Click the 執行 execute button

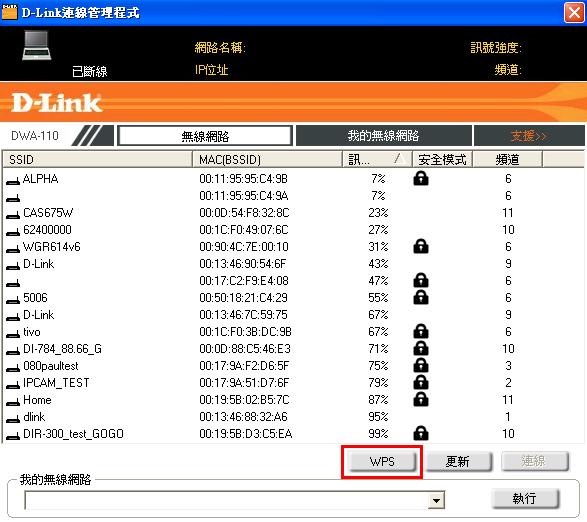(x=525, y=498)
